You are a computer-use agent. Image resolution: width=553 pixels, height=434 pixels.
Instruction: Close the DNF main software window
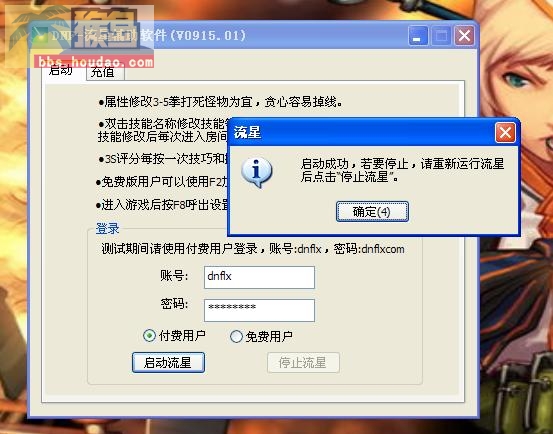click(464, 36)
